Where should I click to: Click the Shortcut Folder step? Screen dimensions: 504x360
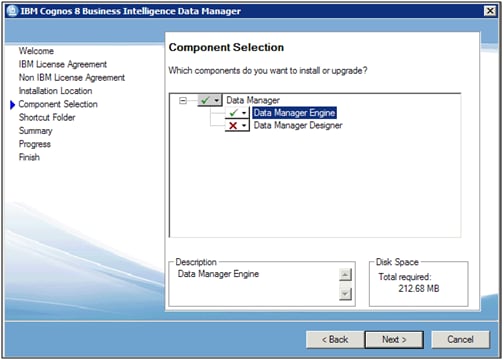[47, 117]
